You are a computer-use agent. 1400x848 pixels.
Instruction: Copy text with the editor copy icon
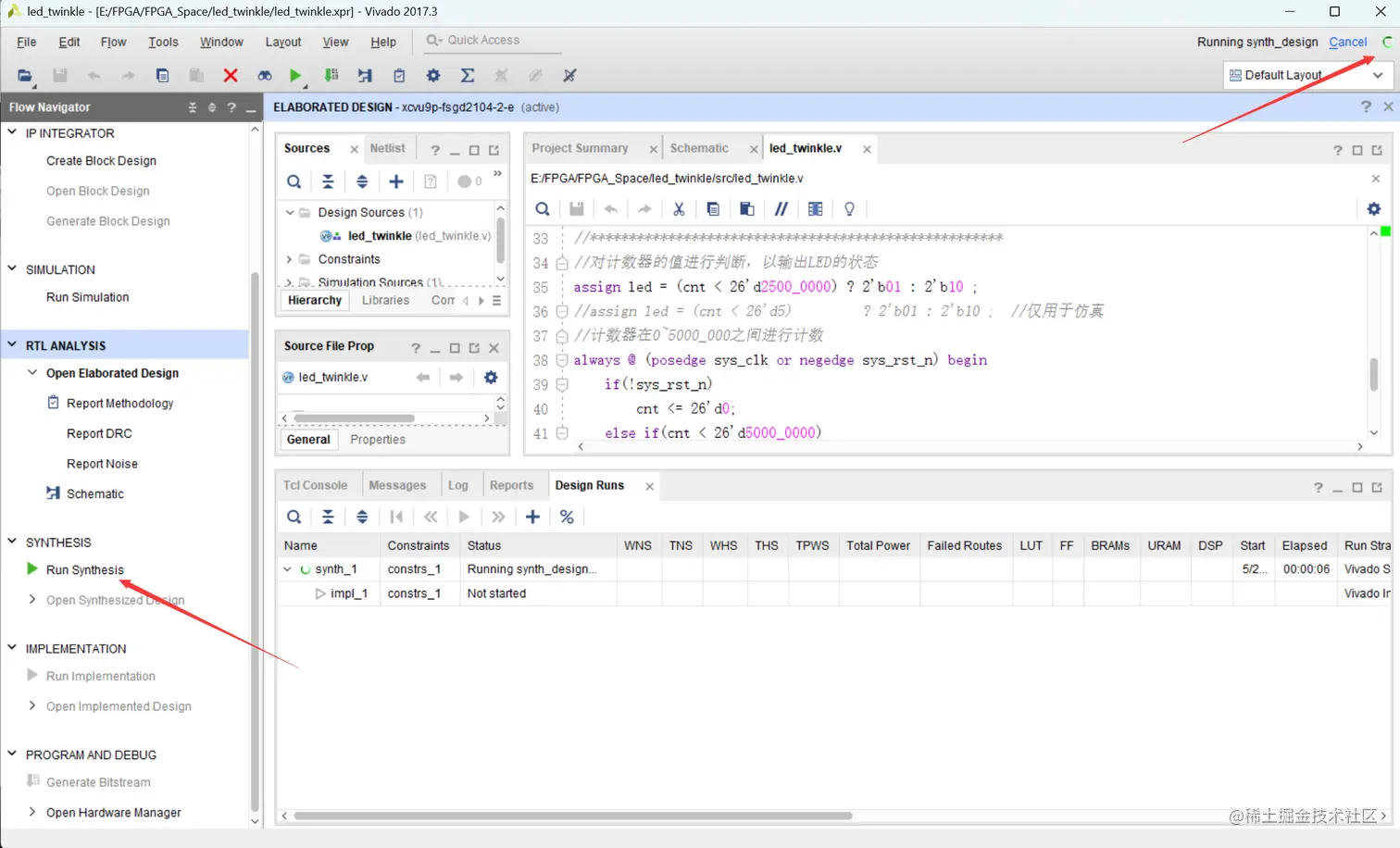713,209
